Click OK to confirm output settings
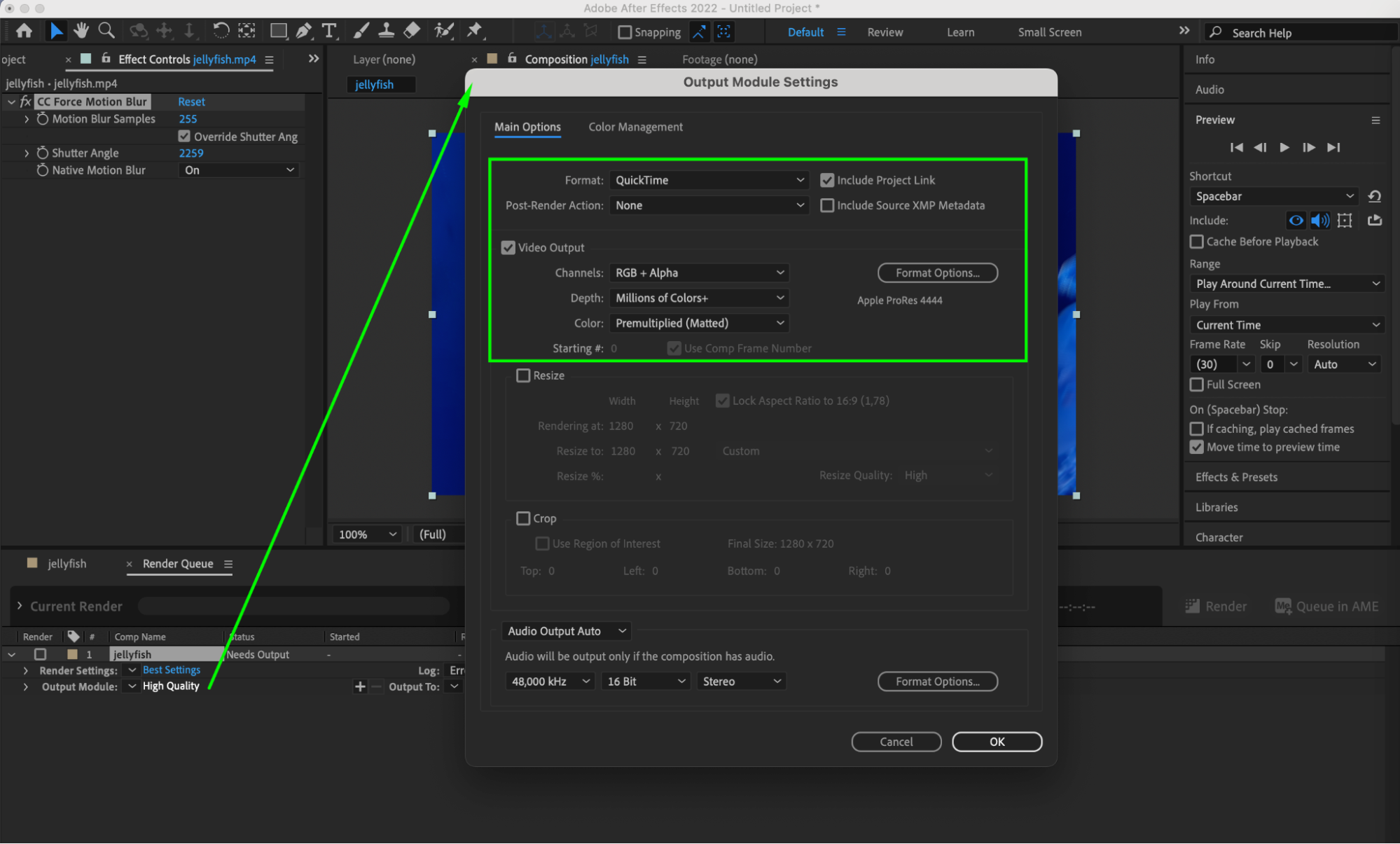 coord(997,742)
